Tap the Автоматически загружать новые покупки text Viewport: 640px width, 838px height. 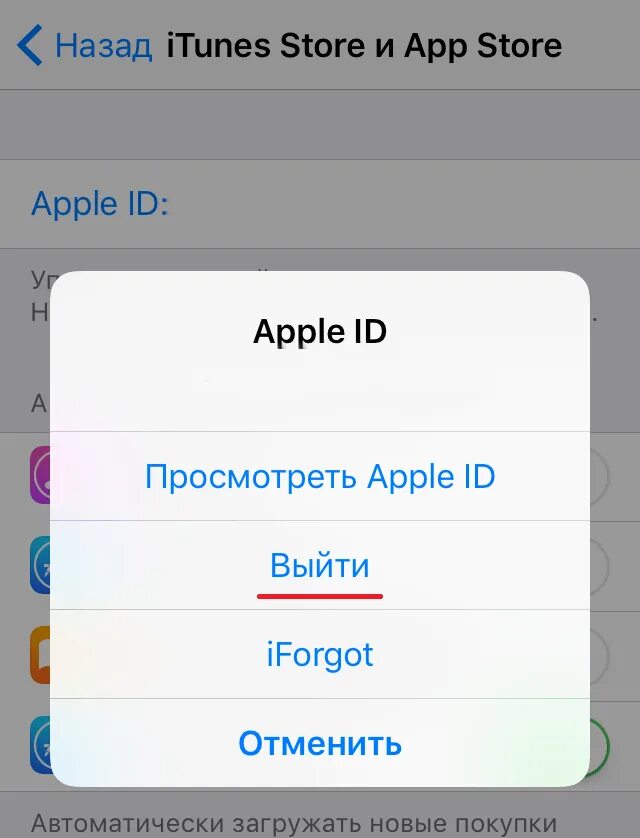[x=294, y=824]
